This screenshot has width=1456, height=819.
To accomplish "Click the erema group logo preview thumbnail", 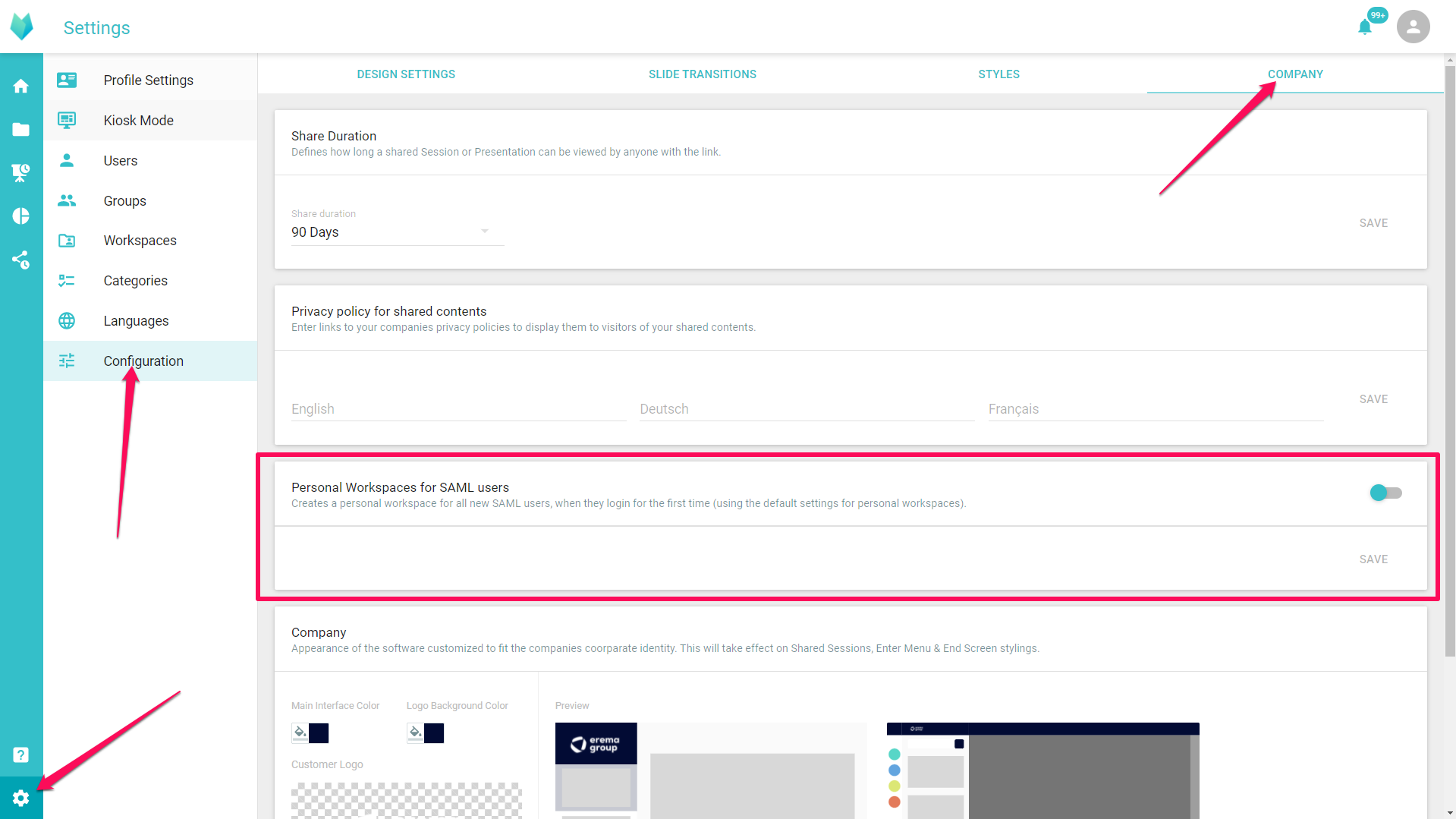I will tap(596, 744).
